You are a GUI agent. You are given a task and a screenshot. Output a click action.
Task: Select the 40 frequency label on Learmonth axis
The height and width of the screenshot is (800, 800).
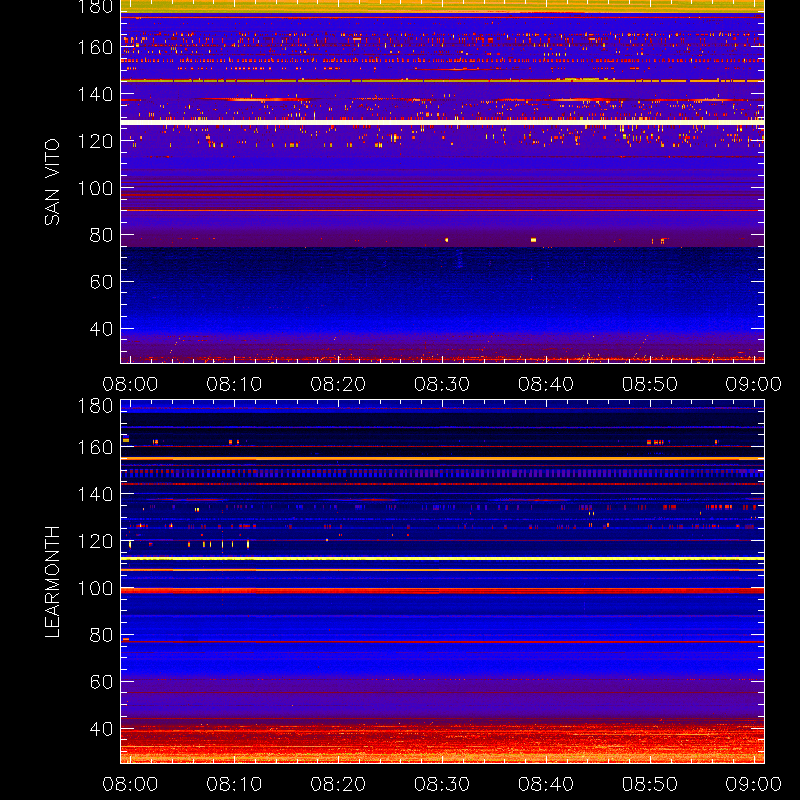[x=101, y=729]
